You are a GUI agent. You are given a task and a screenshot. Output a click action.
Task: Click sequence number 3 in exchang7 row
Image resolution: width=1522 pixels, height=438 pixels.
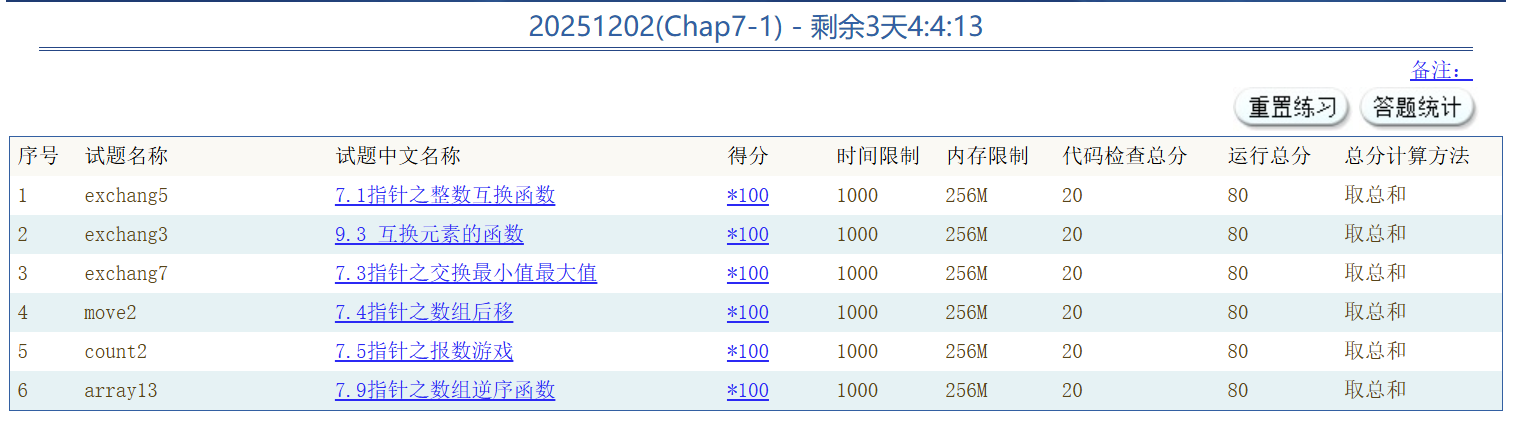(x=22, y=273)
